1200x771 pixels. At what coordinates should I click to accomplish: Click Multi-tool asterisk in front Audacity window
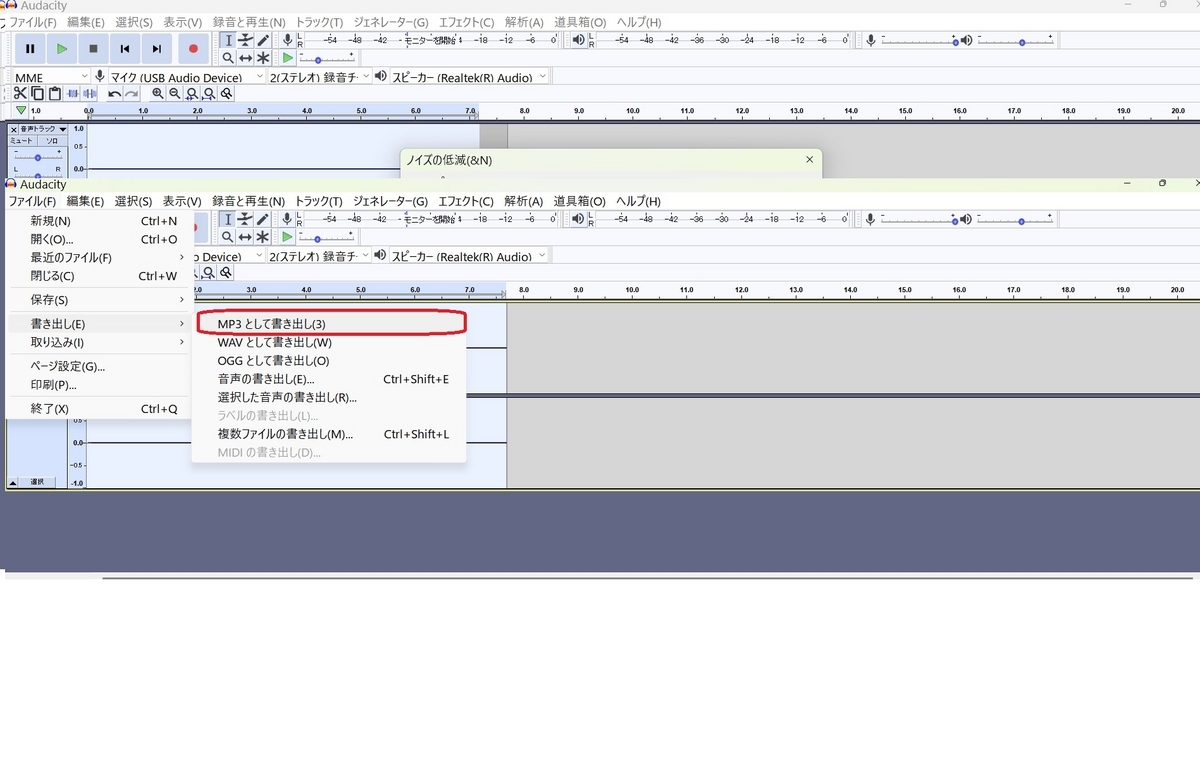pos(262,237)
